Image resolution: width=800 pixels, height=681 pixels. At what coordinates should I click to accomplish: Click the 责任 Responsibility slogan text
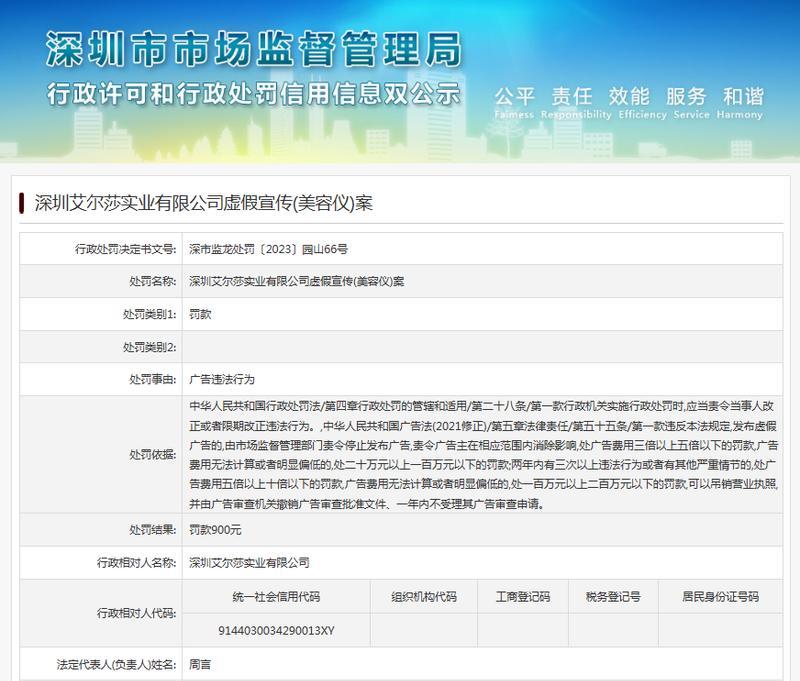point(576,103)
